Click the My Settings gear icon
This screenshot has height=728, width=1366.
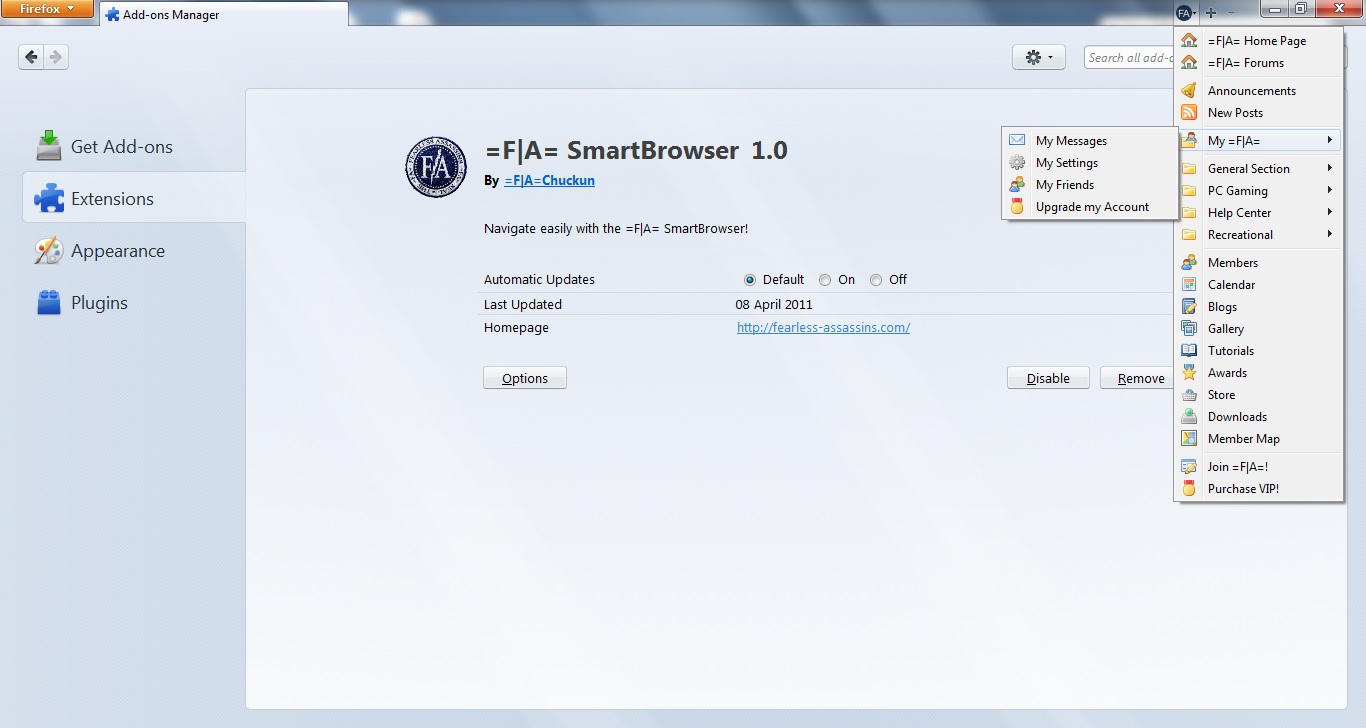click(1017, 163)
